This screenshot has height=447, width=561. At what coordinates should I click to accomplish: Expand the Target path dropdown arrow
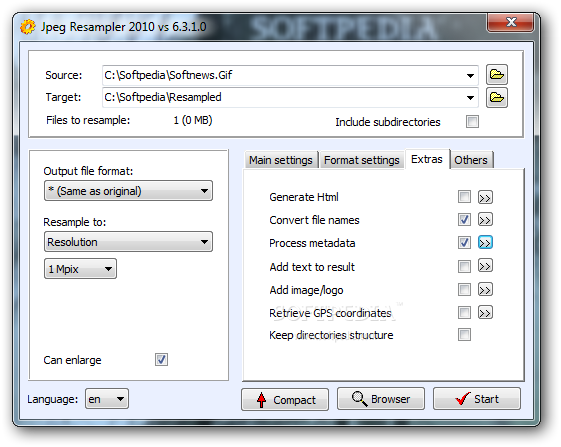470,98
